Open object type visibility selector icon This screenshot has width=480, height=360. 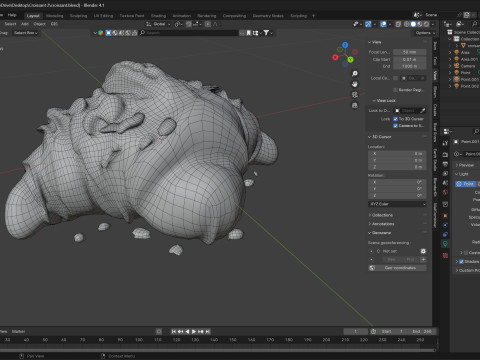[356, 24]
